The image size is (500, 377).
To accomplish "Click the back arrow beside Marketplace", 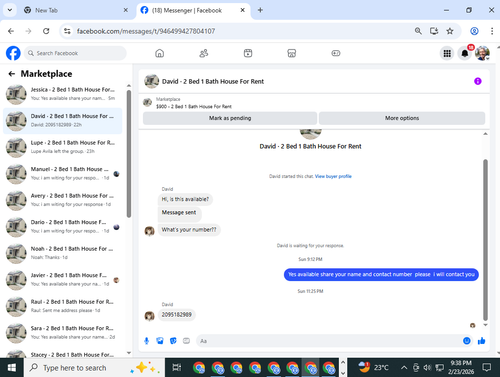I will tap(12, 74).
